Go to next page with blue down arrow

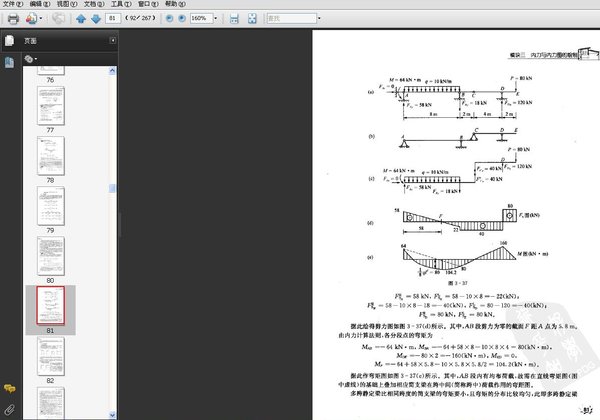96,18
